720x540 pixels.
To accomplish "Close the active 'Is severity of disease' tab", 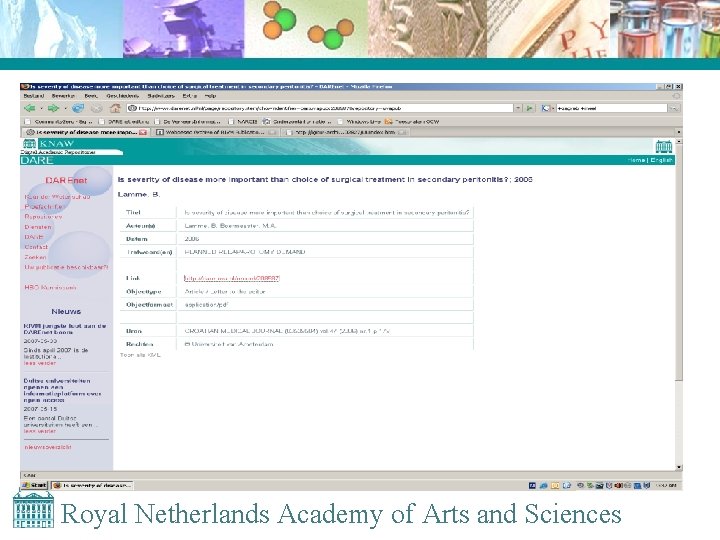I will 143,132.
